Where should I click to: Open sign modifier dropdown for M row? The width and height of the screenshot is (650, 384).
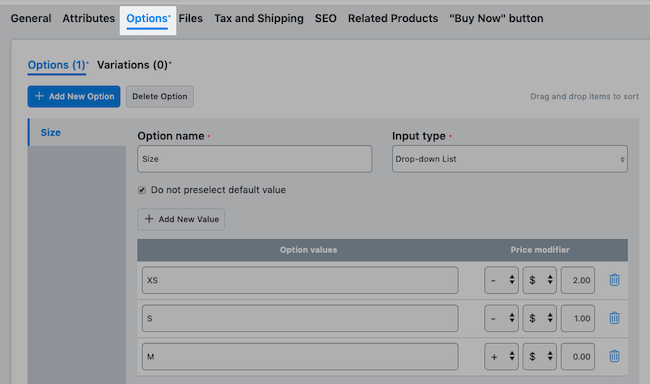(x=501, y=357)
